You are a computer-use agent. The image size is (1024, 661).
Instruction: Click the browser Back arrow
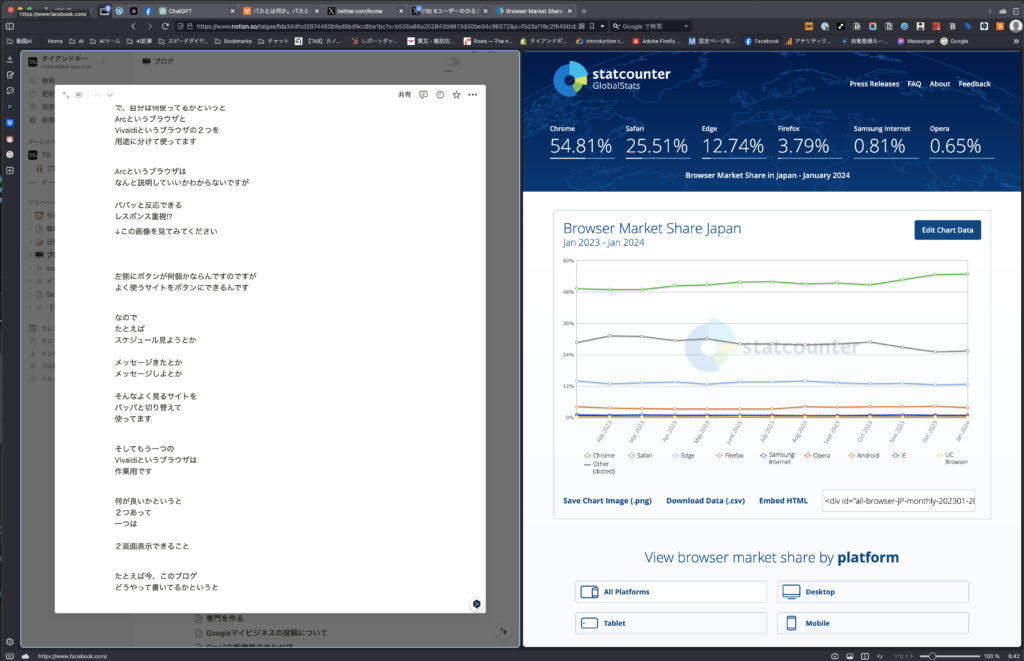(133, 26)
